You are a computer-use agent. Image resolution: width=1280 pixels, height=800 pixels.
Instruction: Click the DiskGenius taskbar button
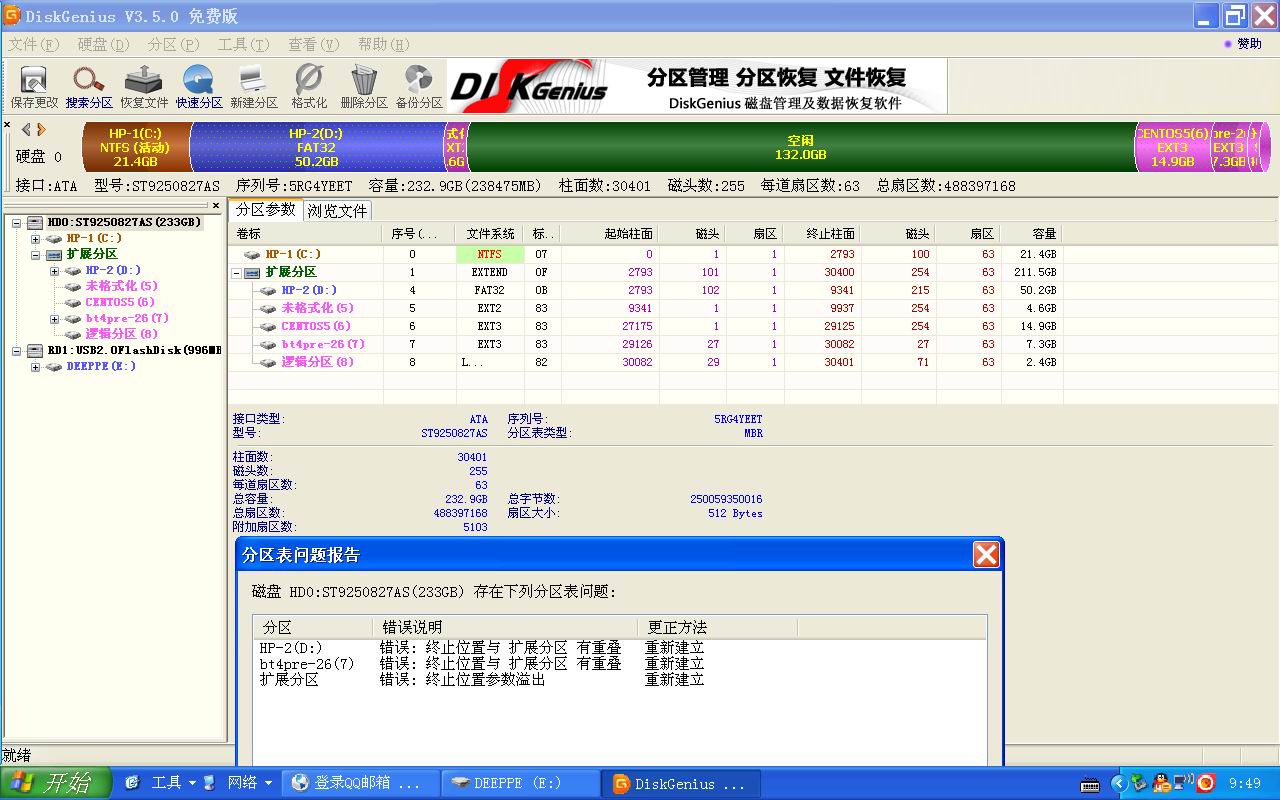point(682,783)
